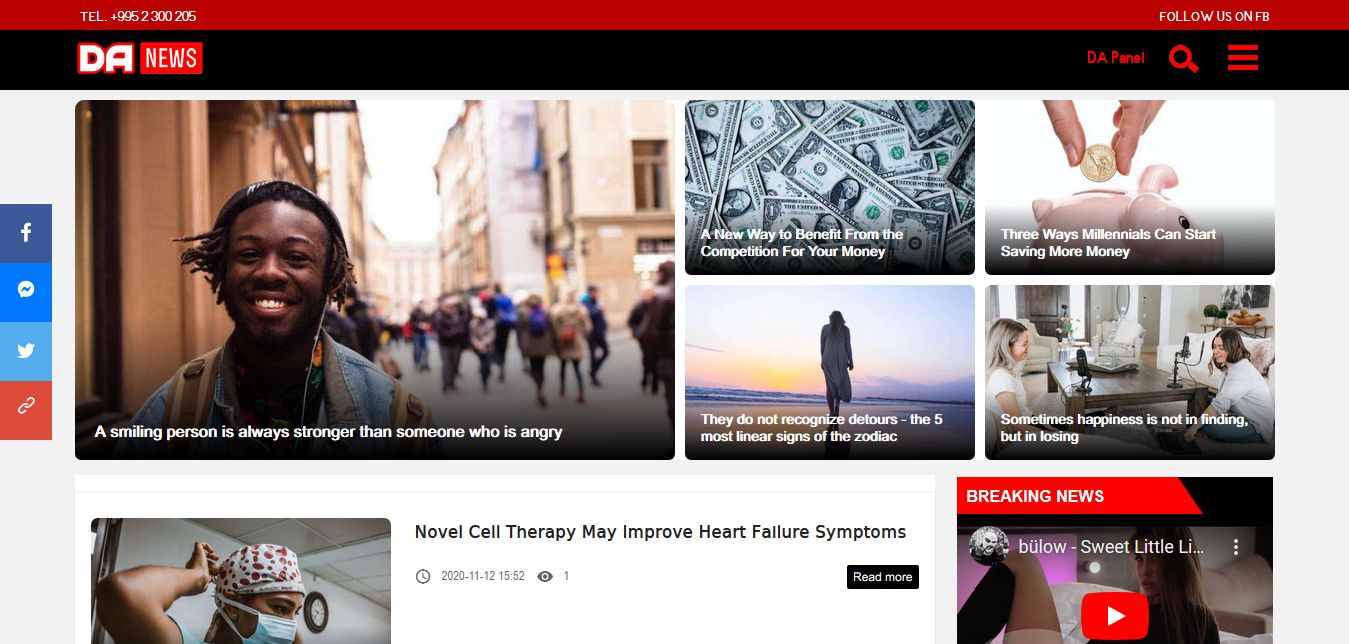Share via Facebook sidebar icon
This screenshot has width=1349, height=644.
[26, 233]
